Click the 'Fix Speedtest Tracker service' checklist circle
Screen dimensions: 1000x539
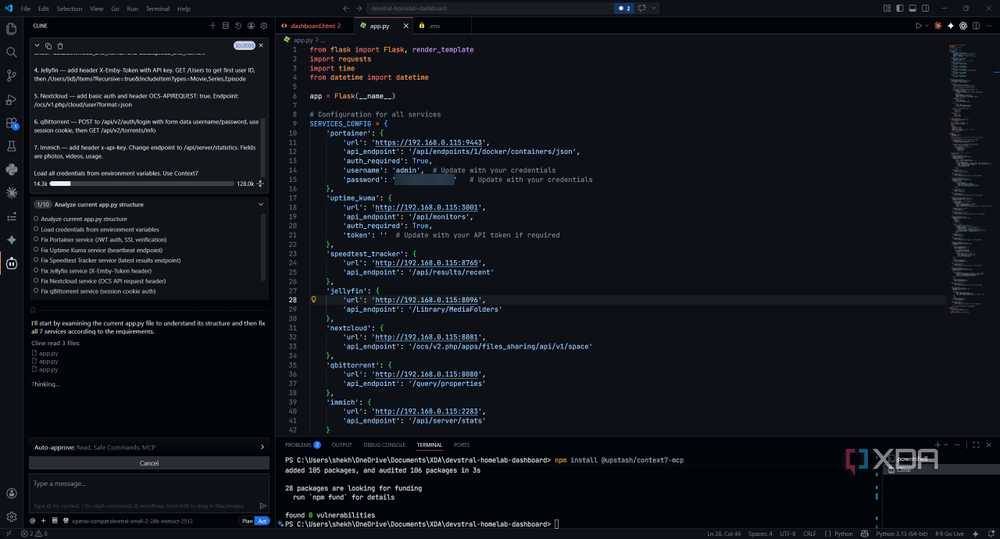[36, 260]
